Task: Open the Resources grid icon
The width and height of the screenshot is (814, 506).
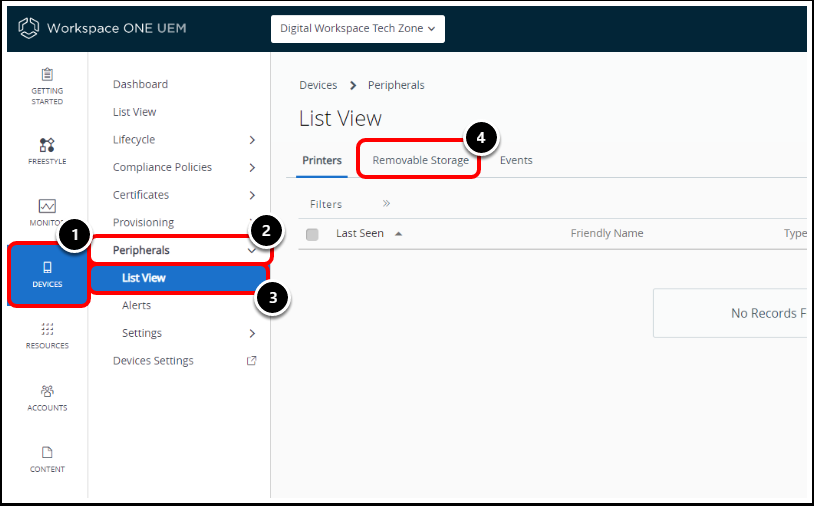Action: click(x=47, y=329)
